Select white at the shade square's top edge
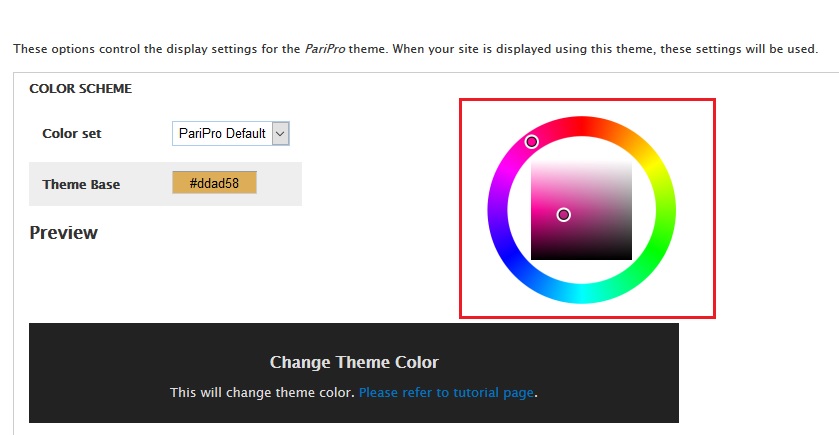The height and width of the screenshot is (435, 839). (x=581, y=162)
